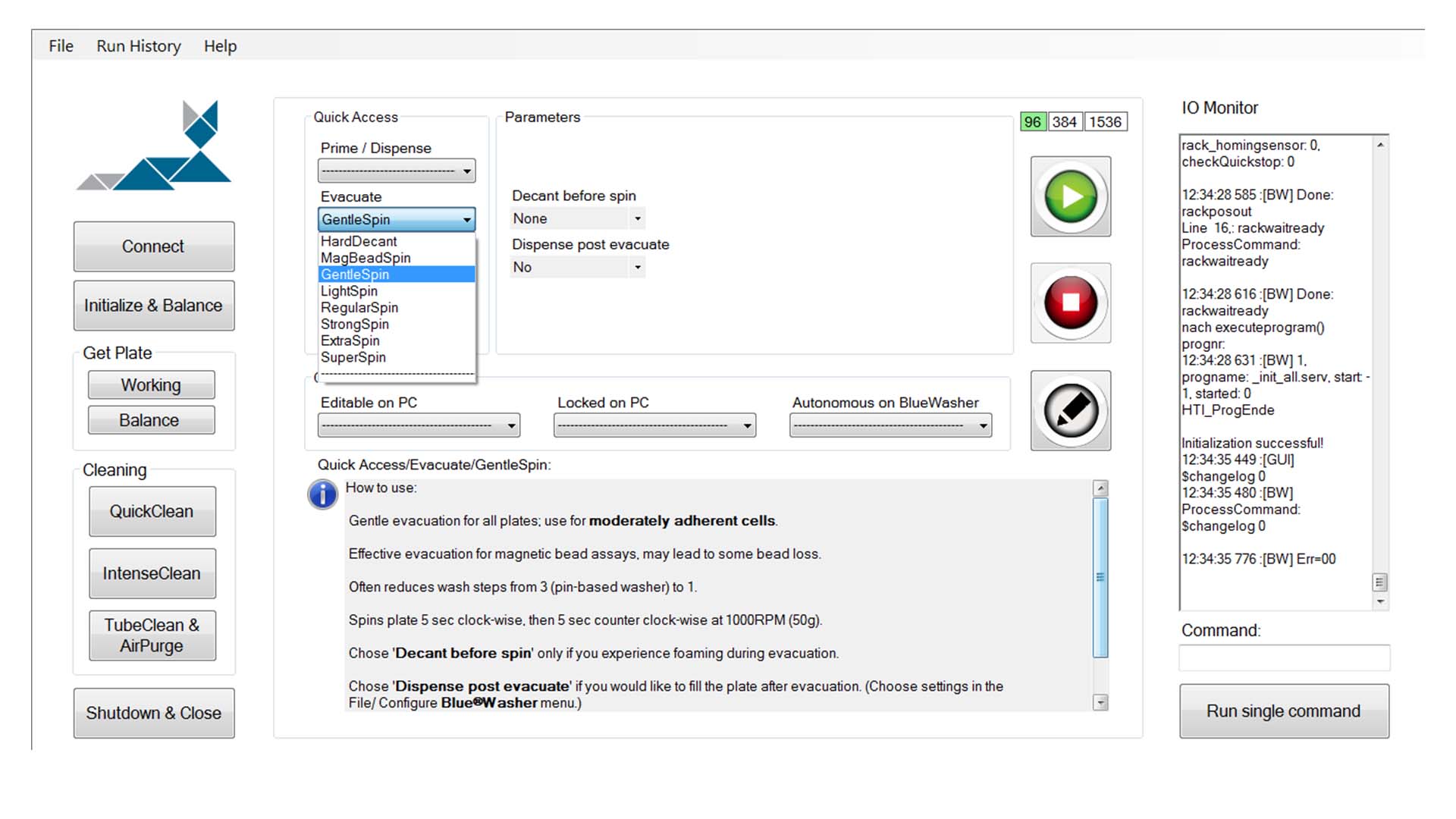Click the Run single command button
1456x819 pixels.
tap(1284, 711)
